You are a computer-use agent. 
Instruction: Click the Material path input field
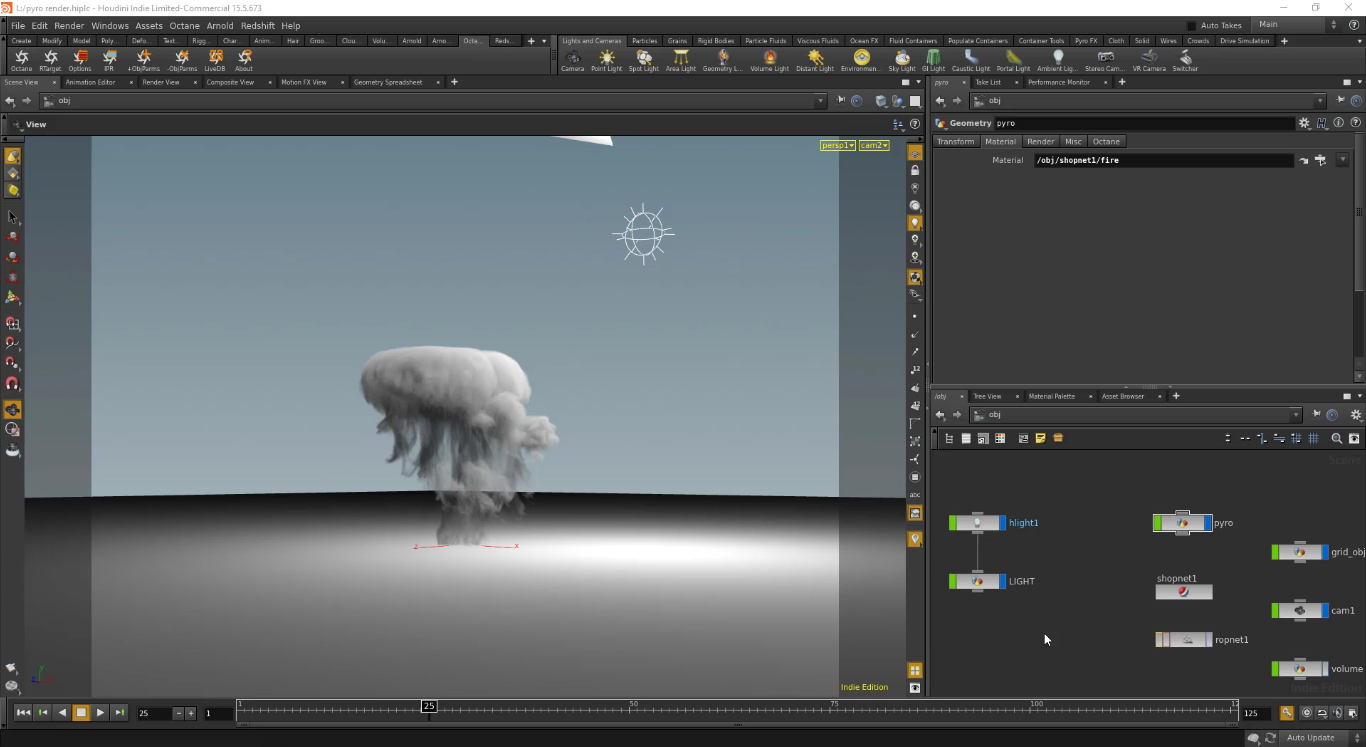1163,160
